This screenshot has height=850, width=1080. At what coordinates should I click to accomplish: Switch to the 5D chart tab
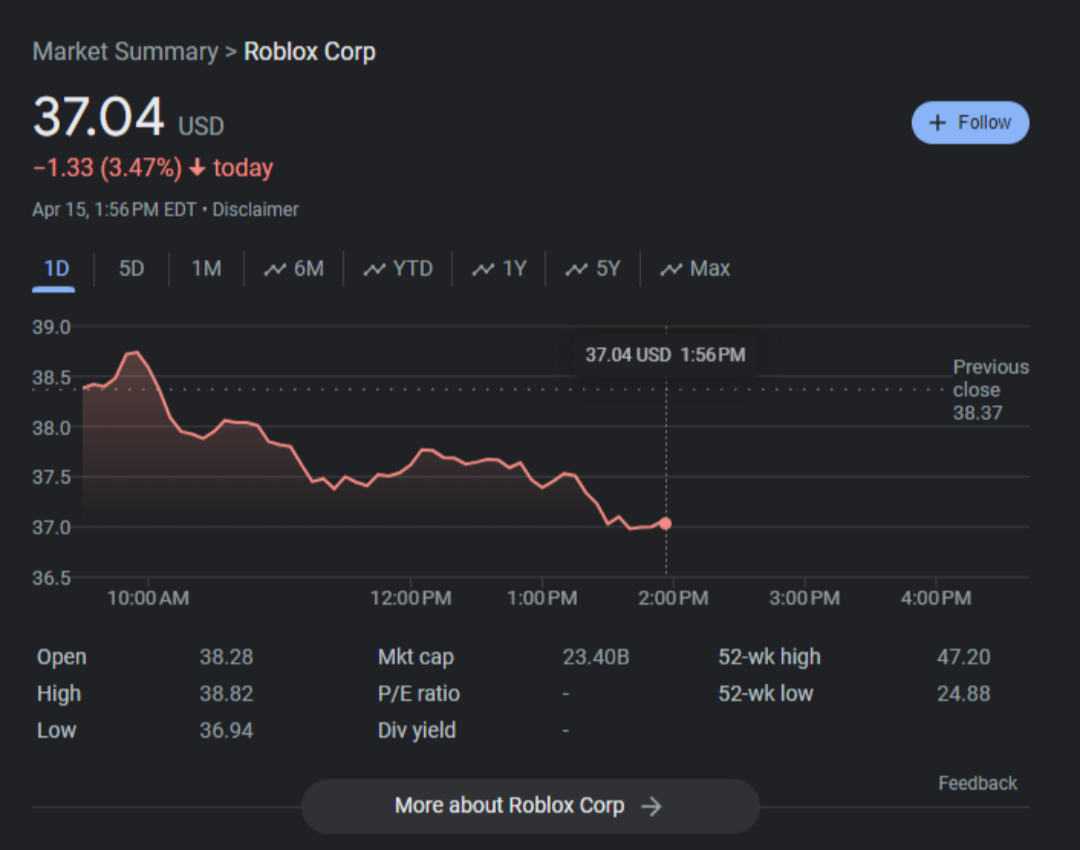coord(131,269)
